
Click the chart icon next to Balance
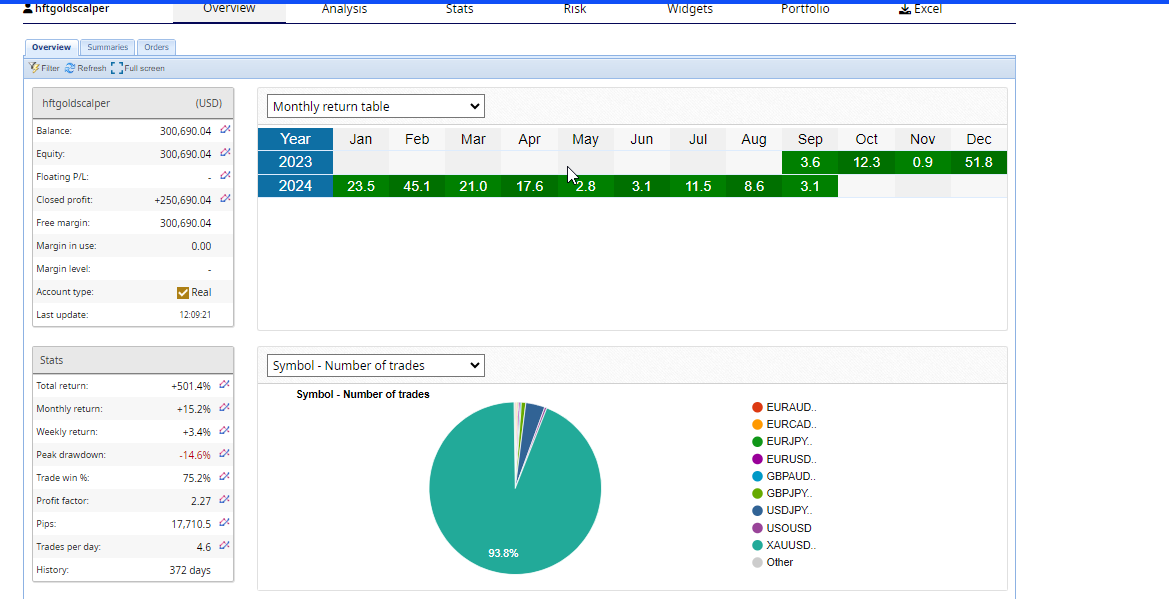point(225,130)
